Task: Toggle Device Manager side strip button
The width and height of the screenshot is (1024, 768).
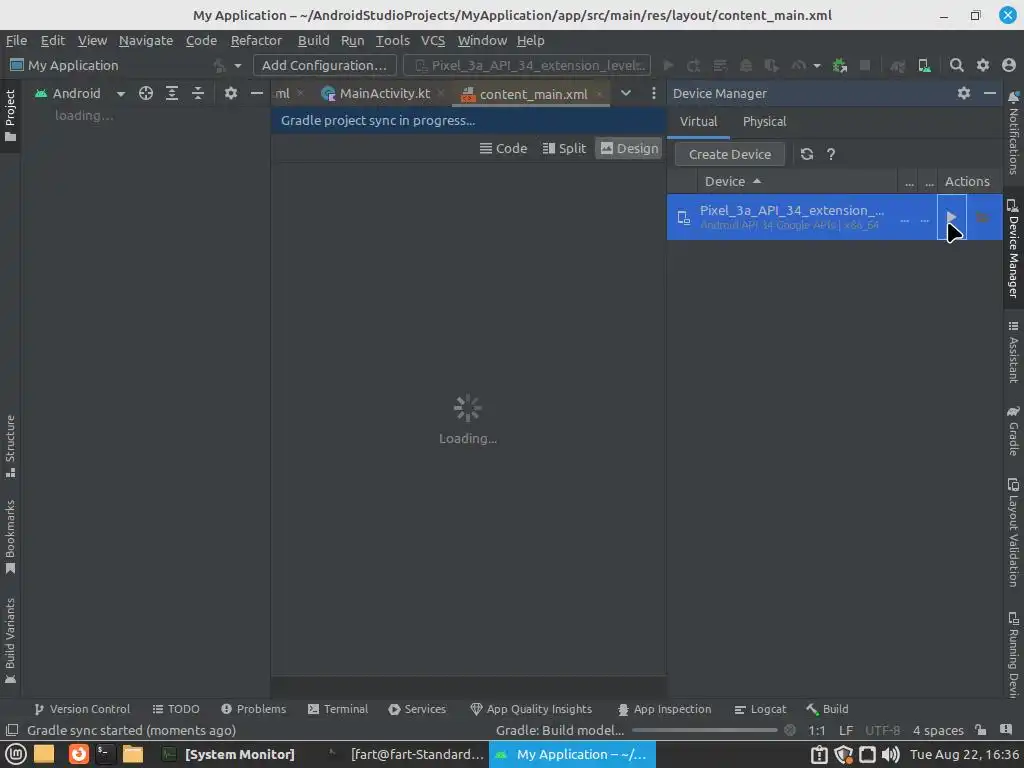Action: pos(1013,248)
